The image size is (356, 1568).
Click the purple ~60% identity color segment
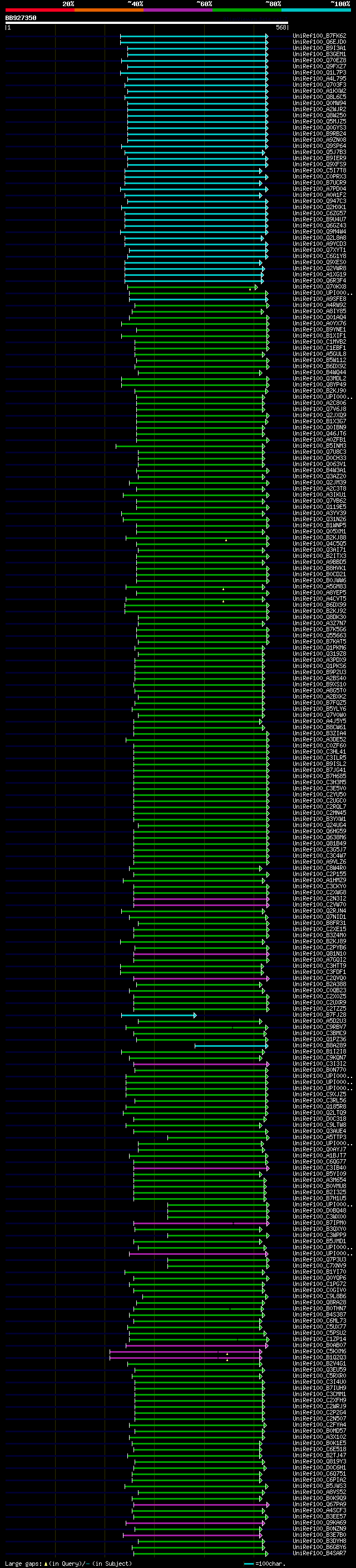point(177,11)
